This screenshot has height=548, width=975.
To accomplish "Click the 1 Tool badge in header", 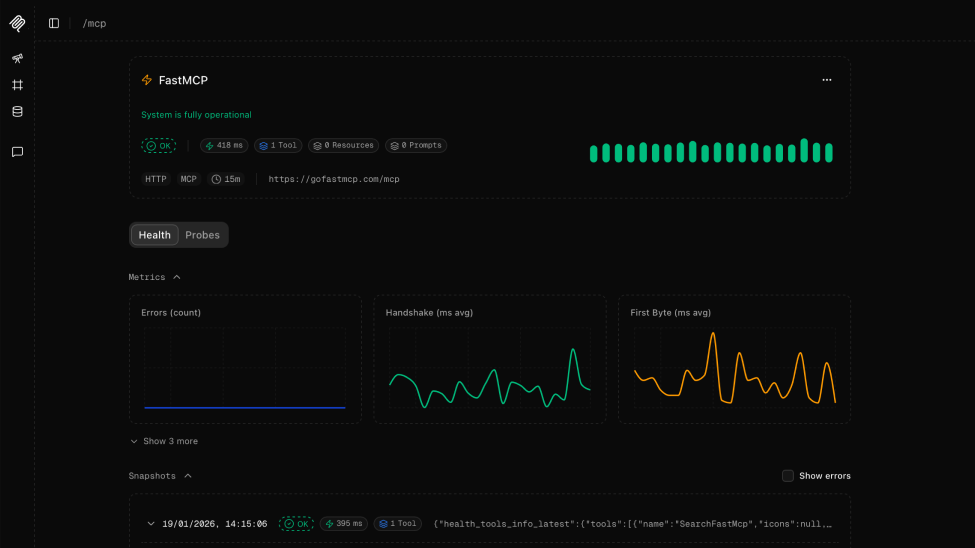I will point(278,145).
